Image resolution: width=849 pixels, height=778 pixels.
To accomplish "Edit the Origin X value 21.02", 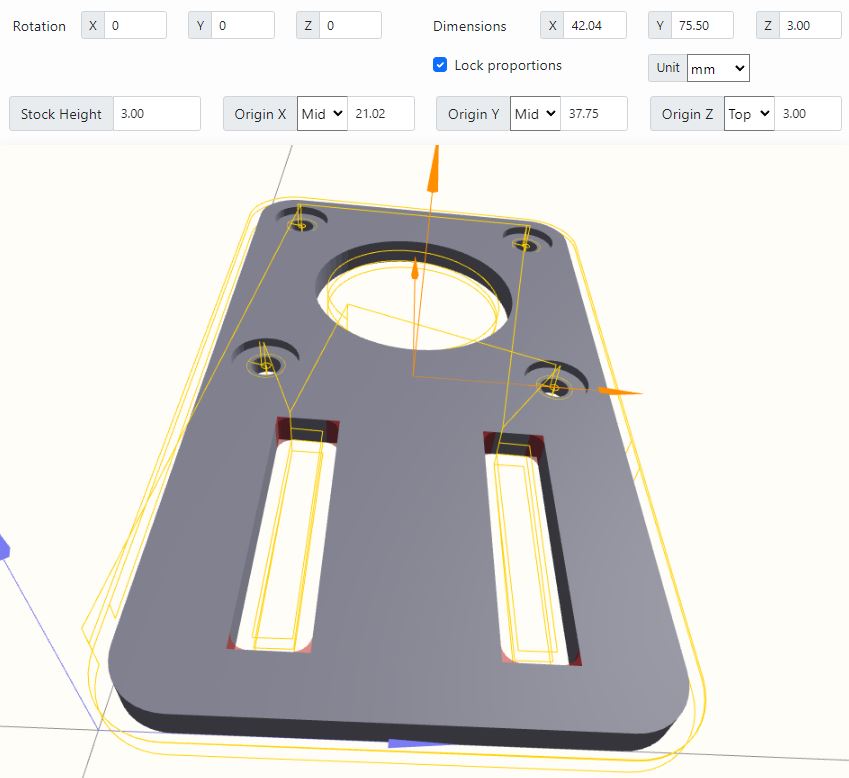I will [381, 114].
